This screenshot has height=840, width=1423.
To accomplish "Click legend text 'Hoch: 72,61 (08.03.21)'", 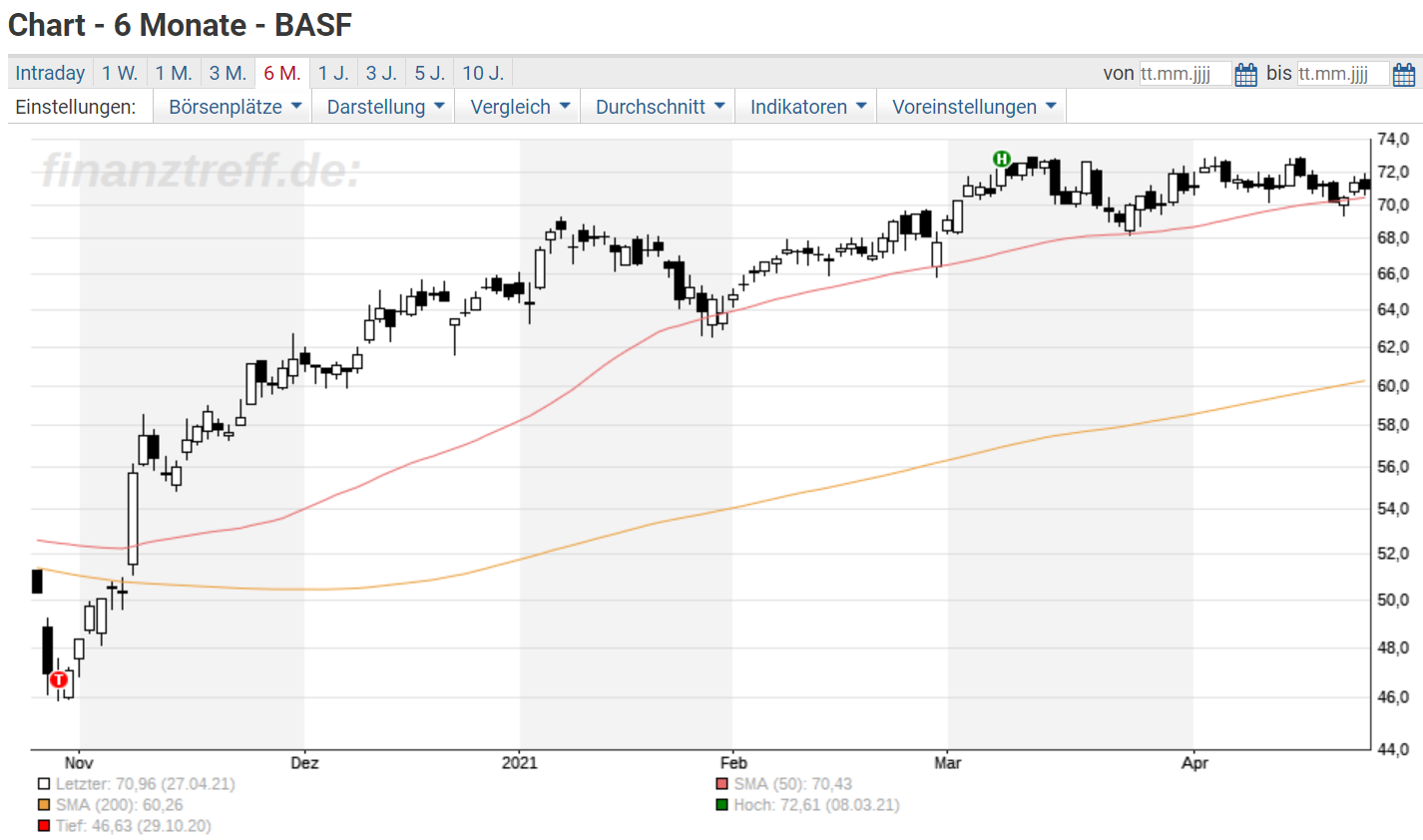I will (x=816, y=805).
